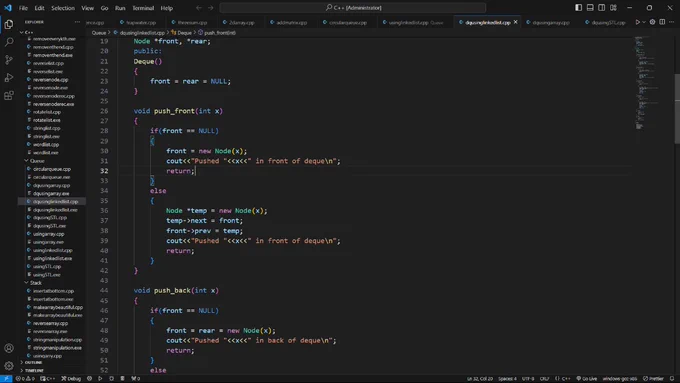Viewport: 680px width, 383px height.
Task: Open the push_front(int) breadcrumb dropdown
Action: 217,33
